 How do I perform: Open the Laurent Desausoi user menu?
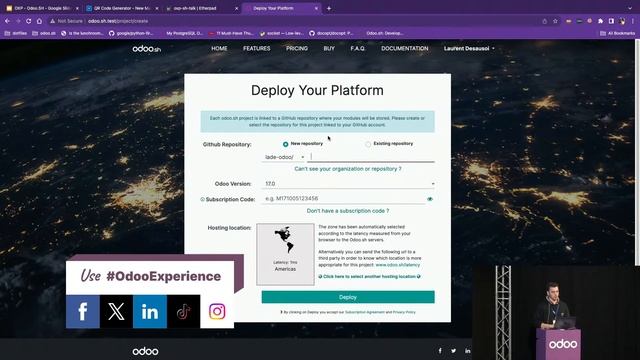(469, 49)
